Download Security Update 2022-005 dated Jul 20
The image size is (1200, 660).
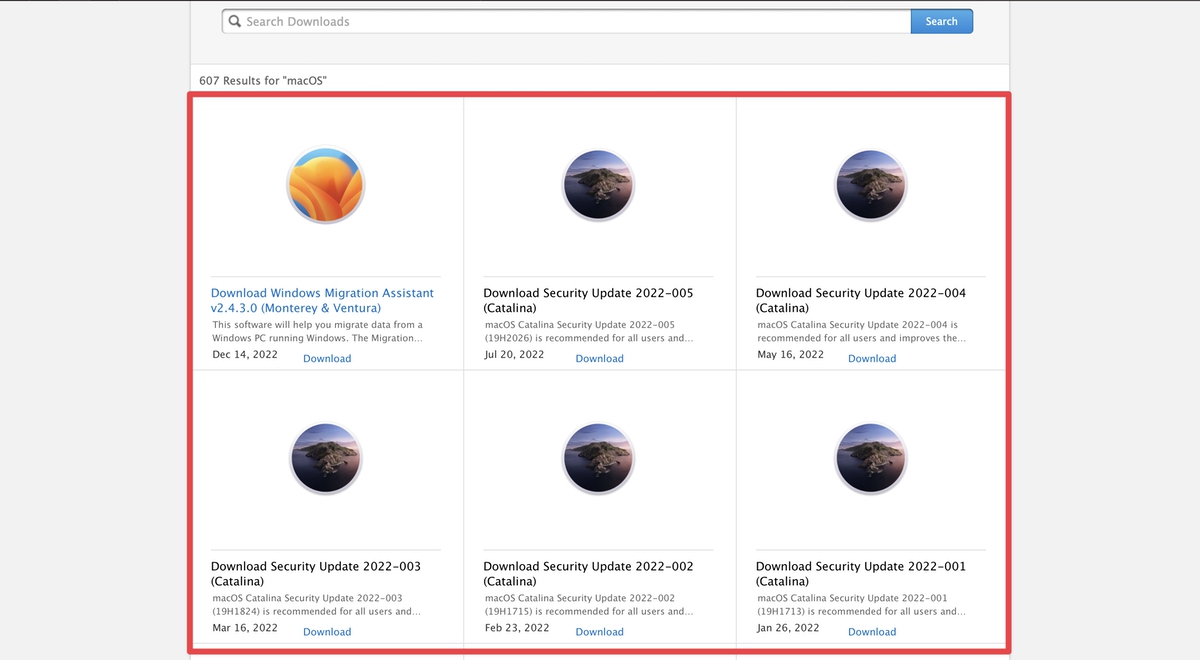point(599,359)
